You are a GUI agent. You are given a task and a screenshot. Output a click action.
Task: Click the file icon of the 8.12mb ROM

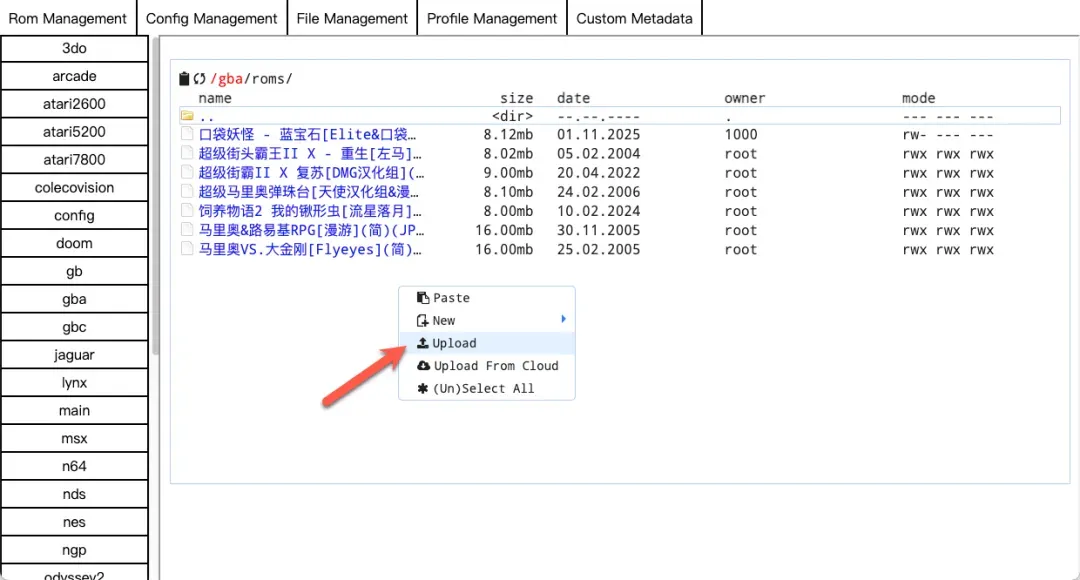click(x=186, y=135)
